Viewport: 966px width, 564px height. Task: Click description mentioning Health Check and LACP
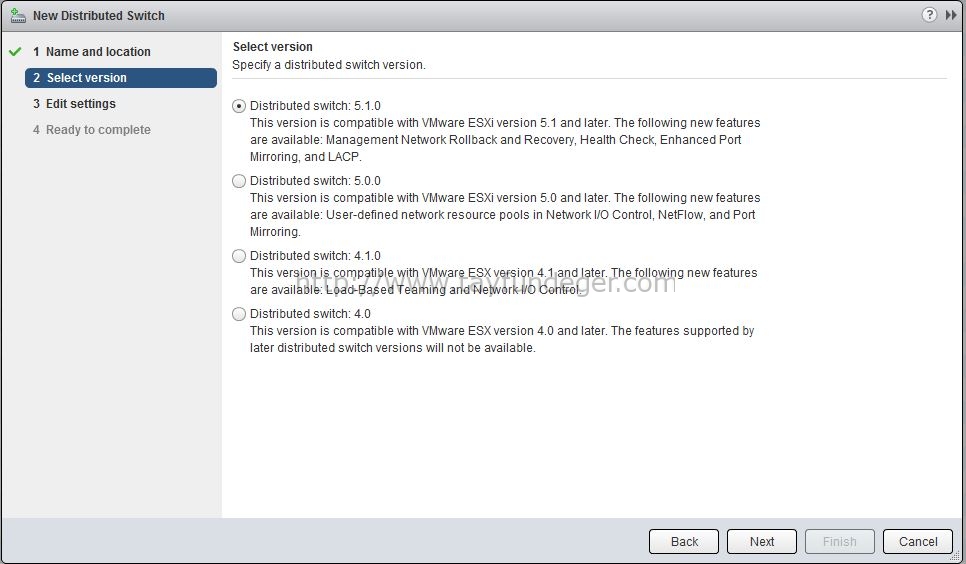(505, 140)
